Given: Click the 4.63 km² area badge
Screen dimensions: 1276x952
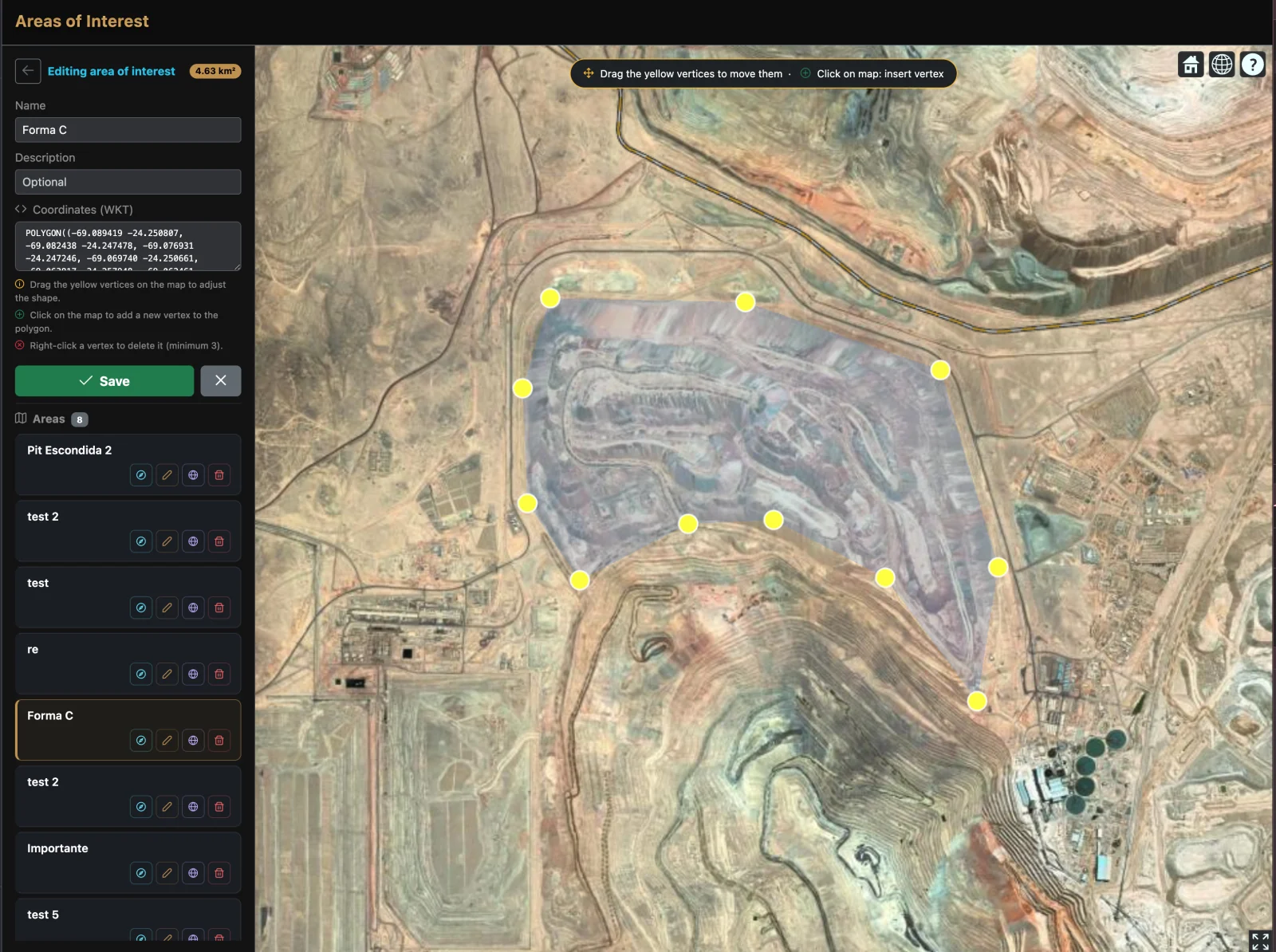Looking at the screenshot, I should 215,71.
